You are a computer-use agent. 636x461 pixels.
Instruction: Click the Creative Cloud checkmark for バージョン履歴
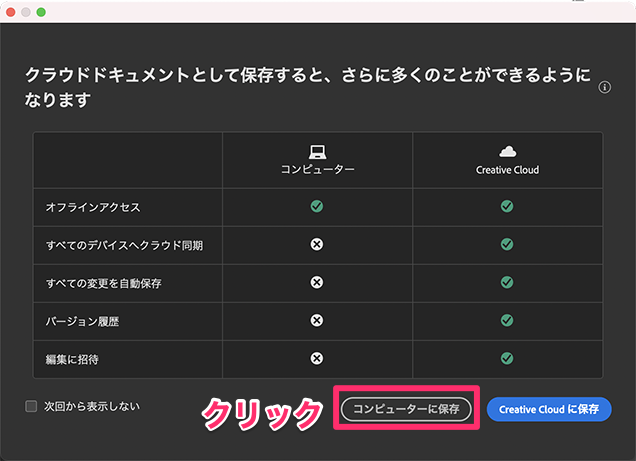[x=507, y=320]
